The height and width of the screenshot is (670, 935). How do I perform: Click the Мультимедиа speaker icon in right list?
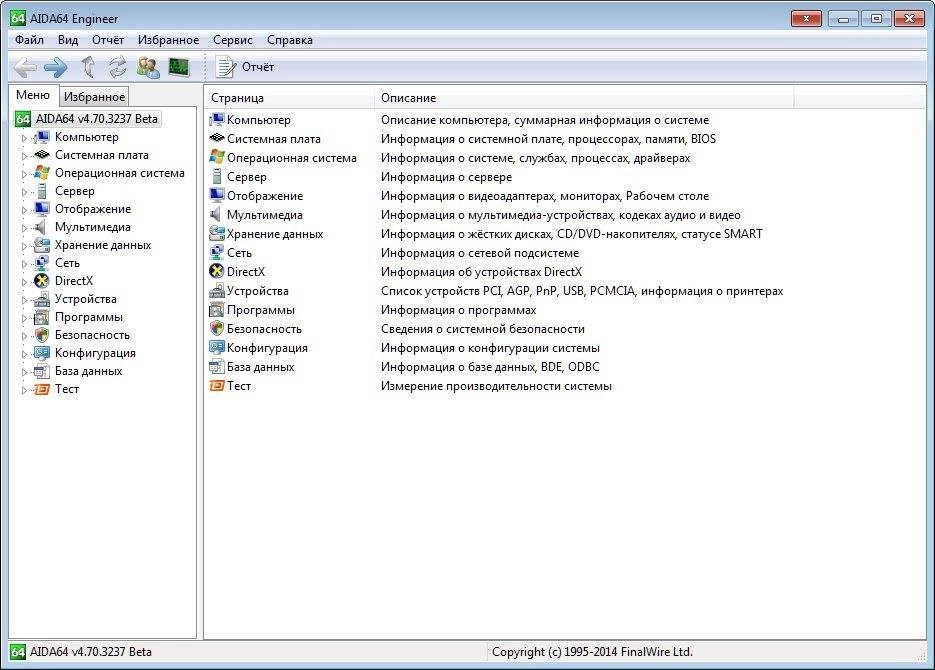pos(216,215)
